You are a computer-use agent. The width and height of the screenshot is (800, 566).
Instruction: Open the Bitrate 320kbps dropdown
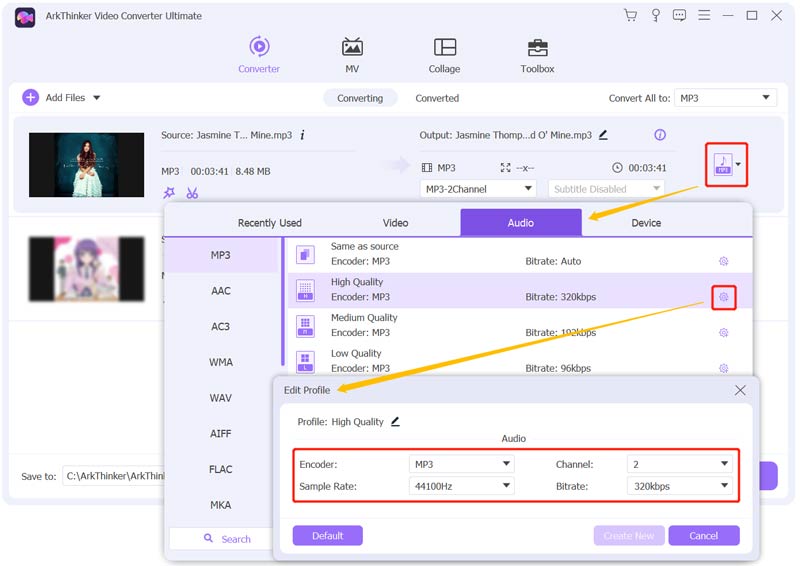click(x=679, y=486)
